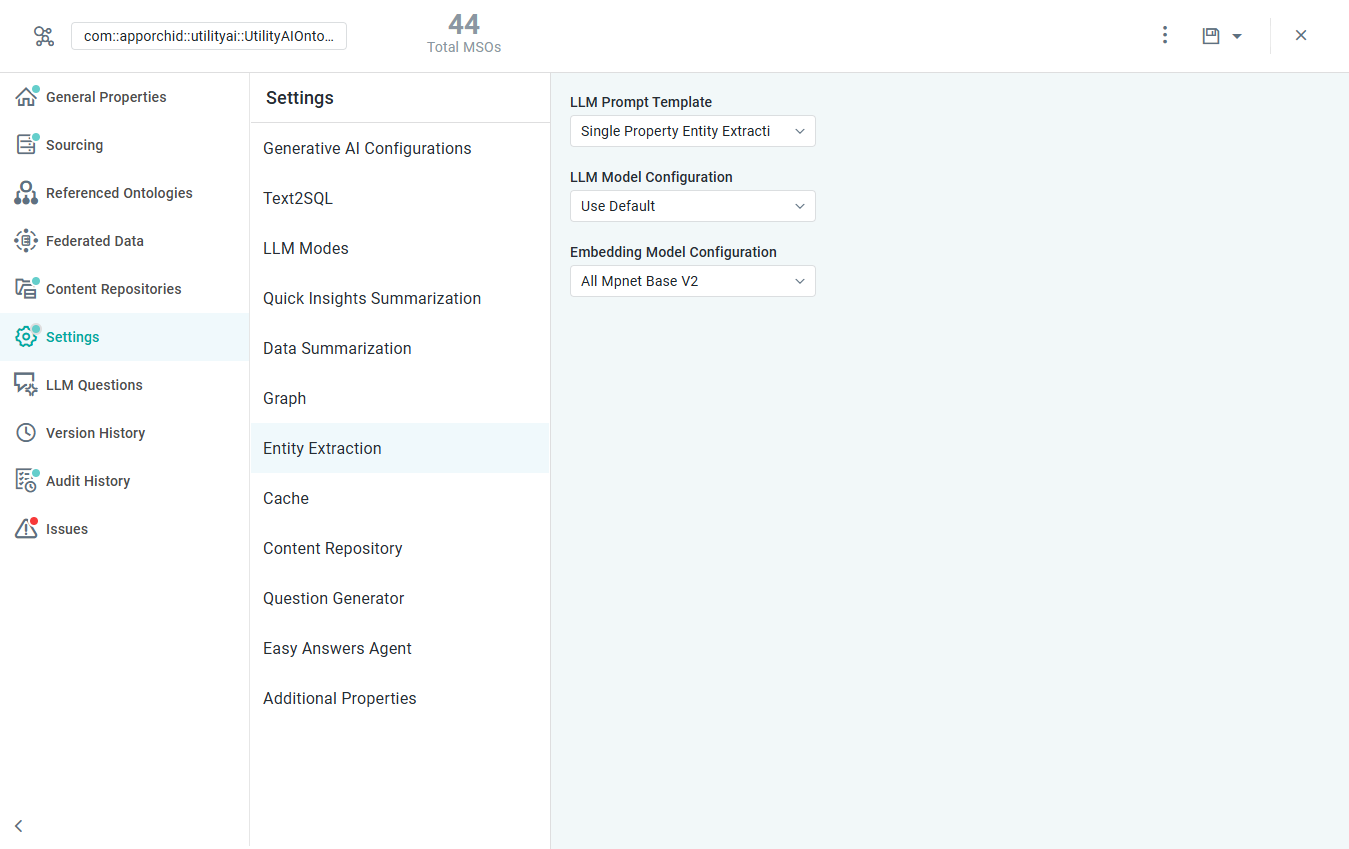Click the Federated Data icon
Screen dimensions: 1349x849
click(x=26, y=241)
